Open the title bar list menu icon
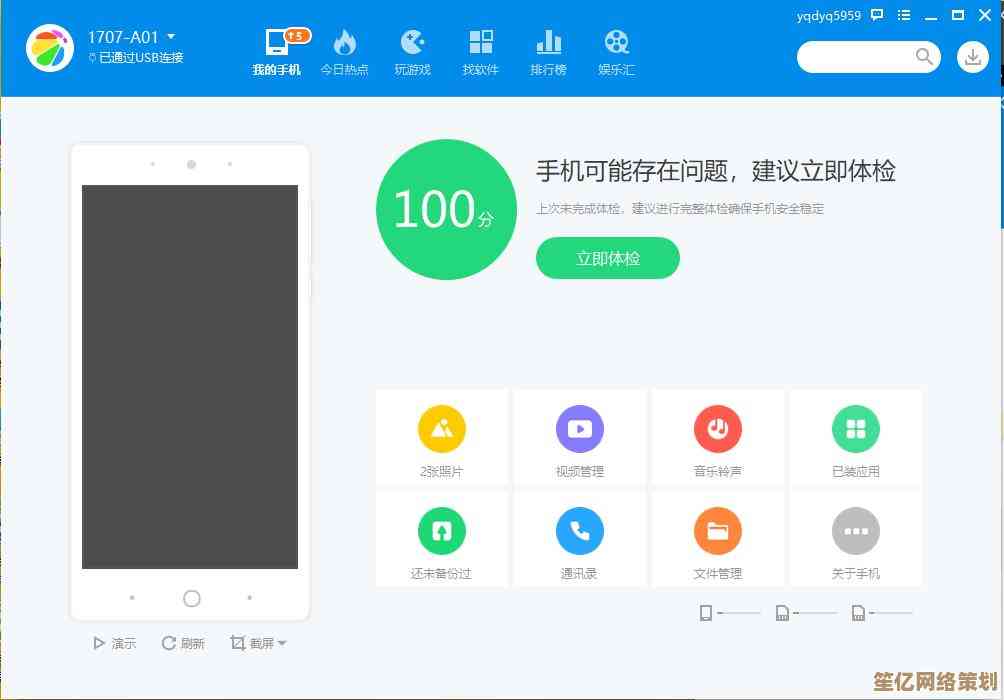The height and width of the screenshot is (700, 1004). [903, 14]
